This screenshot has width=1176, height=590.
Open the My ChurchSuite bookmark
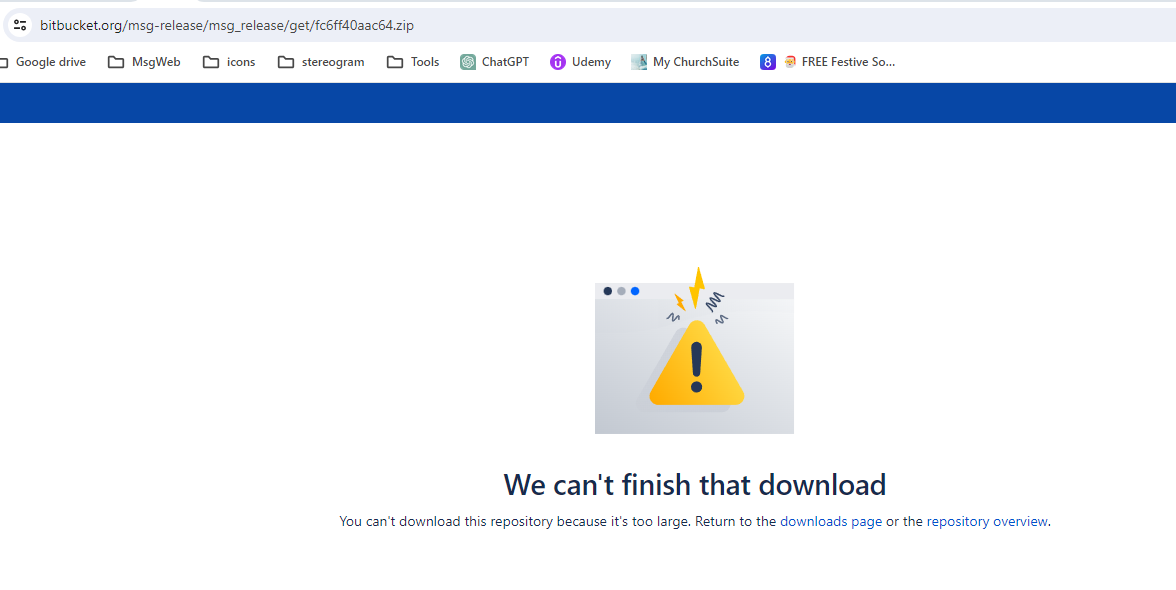(685, 62)
